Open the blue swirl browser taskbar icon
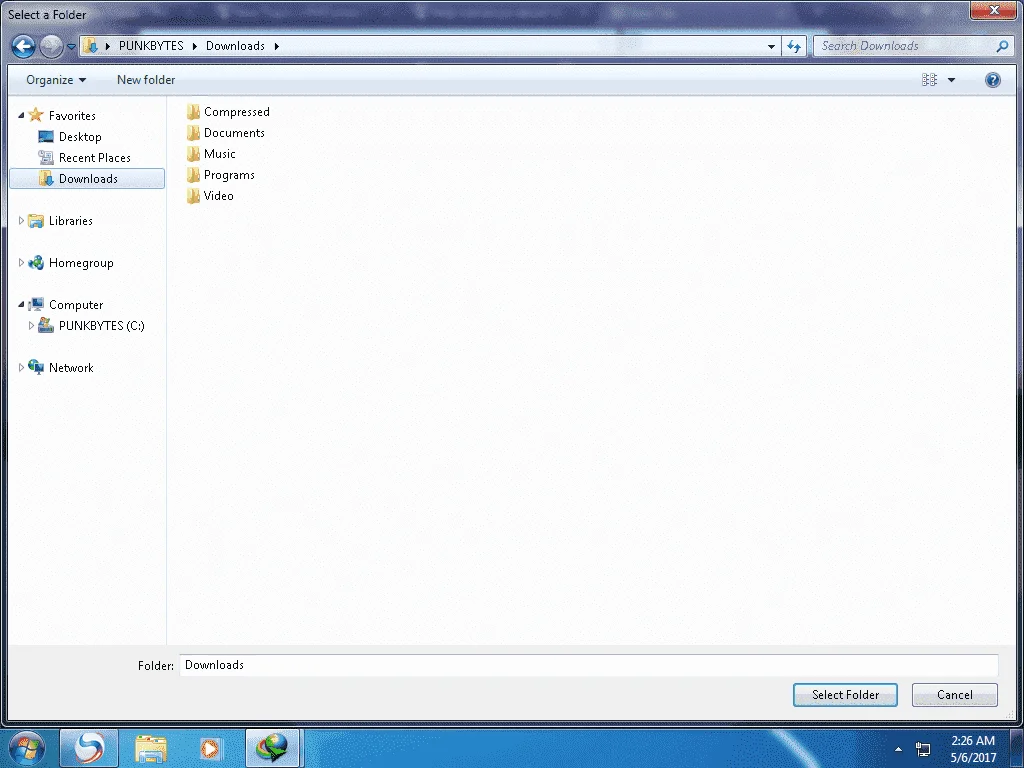 click(89, 748)
